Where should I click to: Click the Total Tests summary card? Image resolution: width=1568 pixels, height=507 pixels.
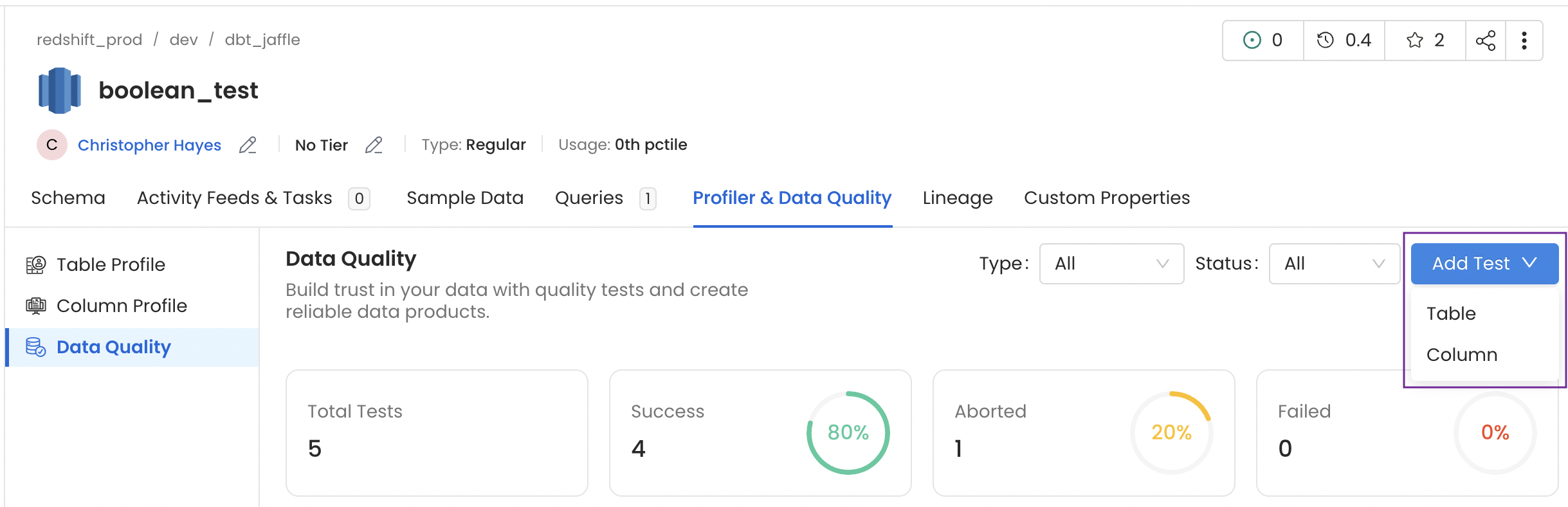(x=437, y=432)
